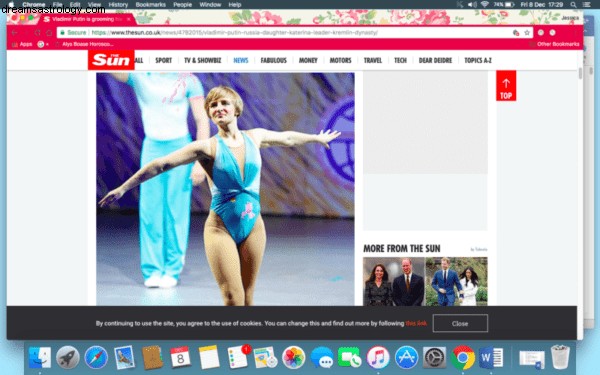Screen dimensions: 600x375
Task: Open the Chrome application menu
Action: coord(34,5)
